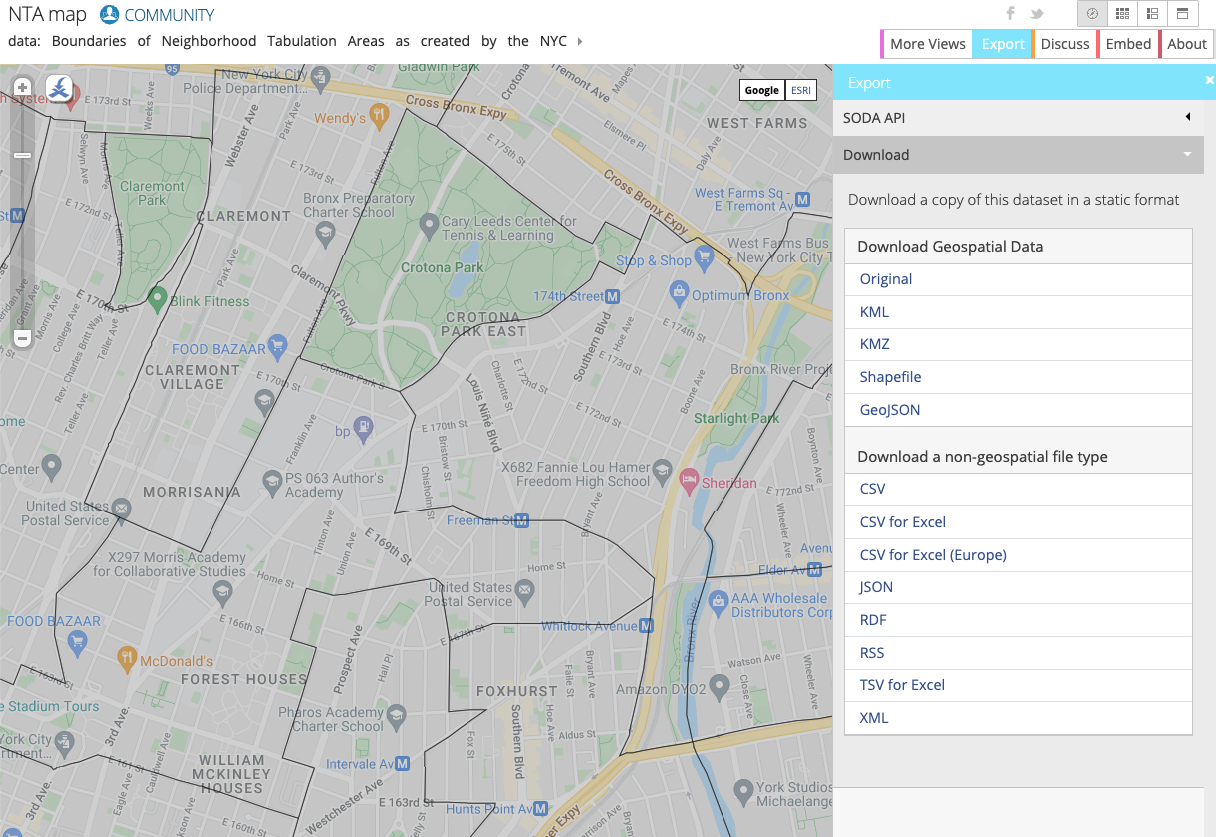
Task: Open the About tab
Action: (1186, 43)
